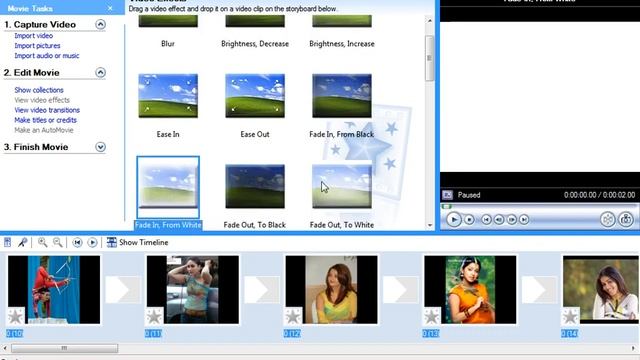Click Rewind Storyboard button
This screenshot has height=360, width=640.
77,242
